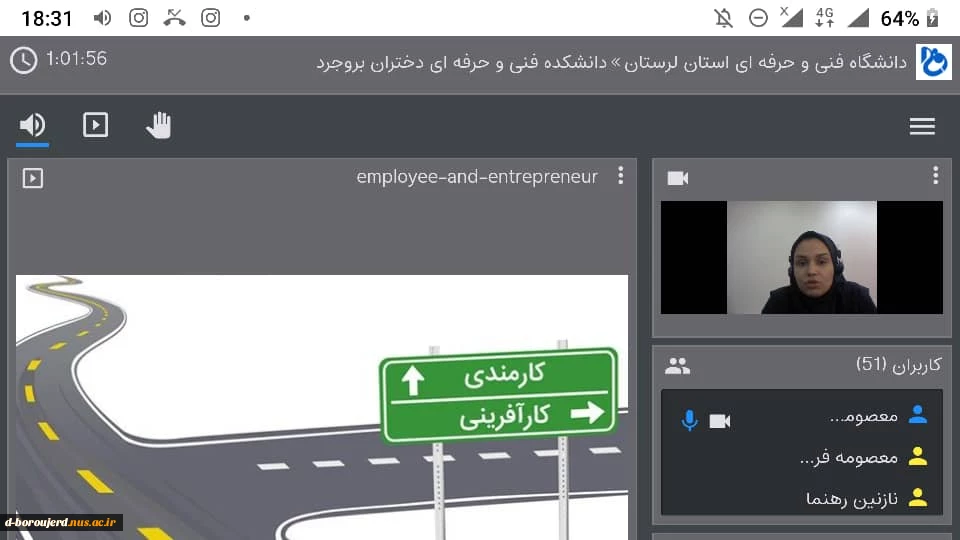Click the share panel play icon
960x540 pixels.
[33, 178]
